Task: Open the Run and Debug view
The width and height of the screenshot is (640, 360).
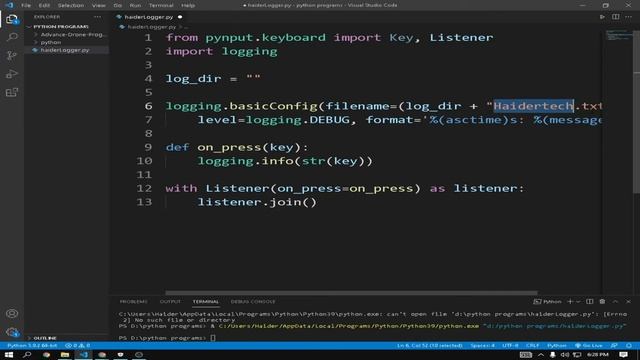Action: 12,74
